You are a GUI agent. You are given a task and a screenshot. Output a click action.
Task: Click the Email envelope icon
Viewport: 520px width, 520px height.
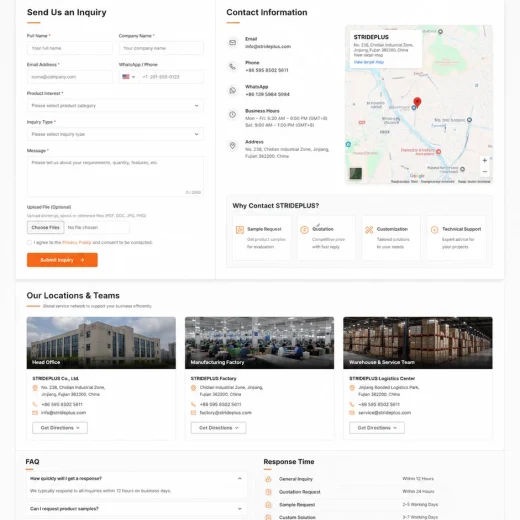232,43
